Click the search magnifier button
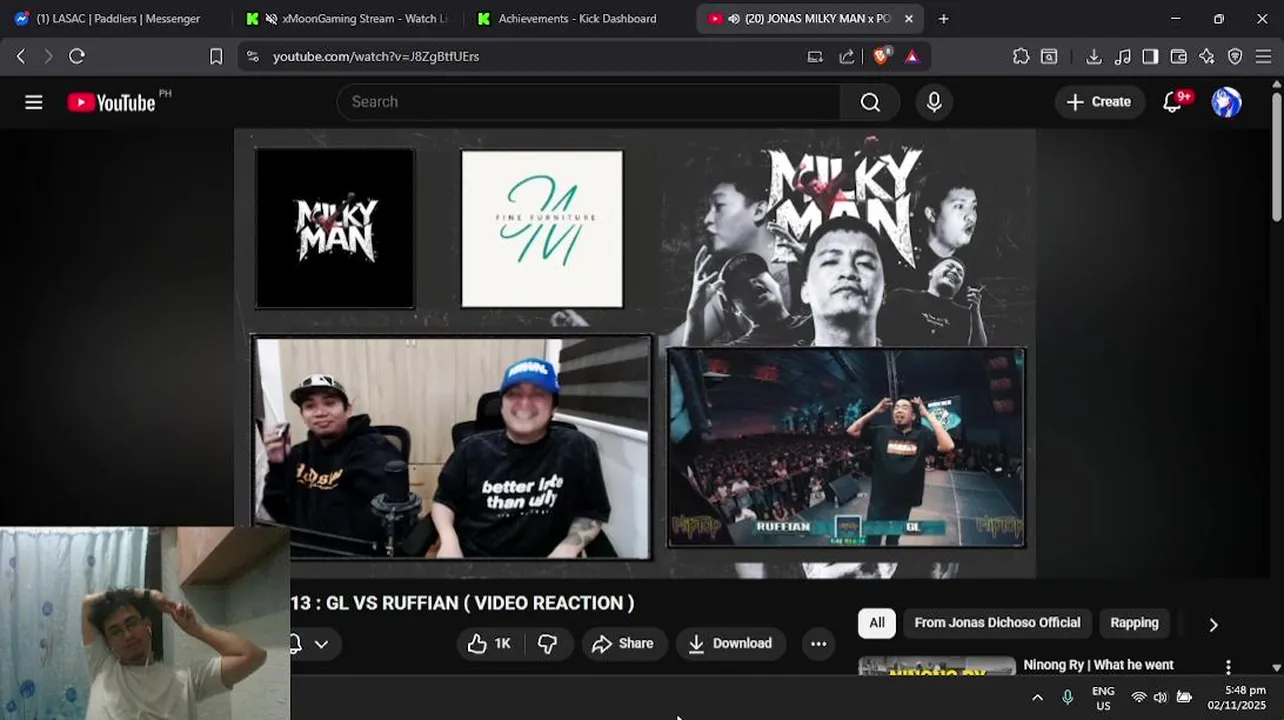This screenshot has height=720, width=1284. [870, 102]
